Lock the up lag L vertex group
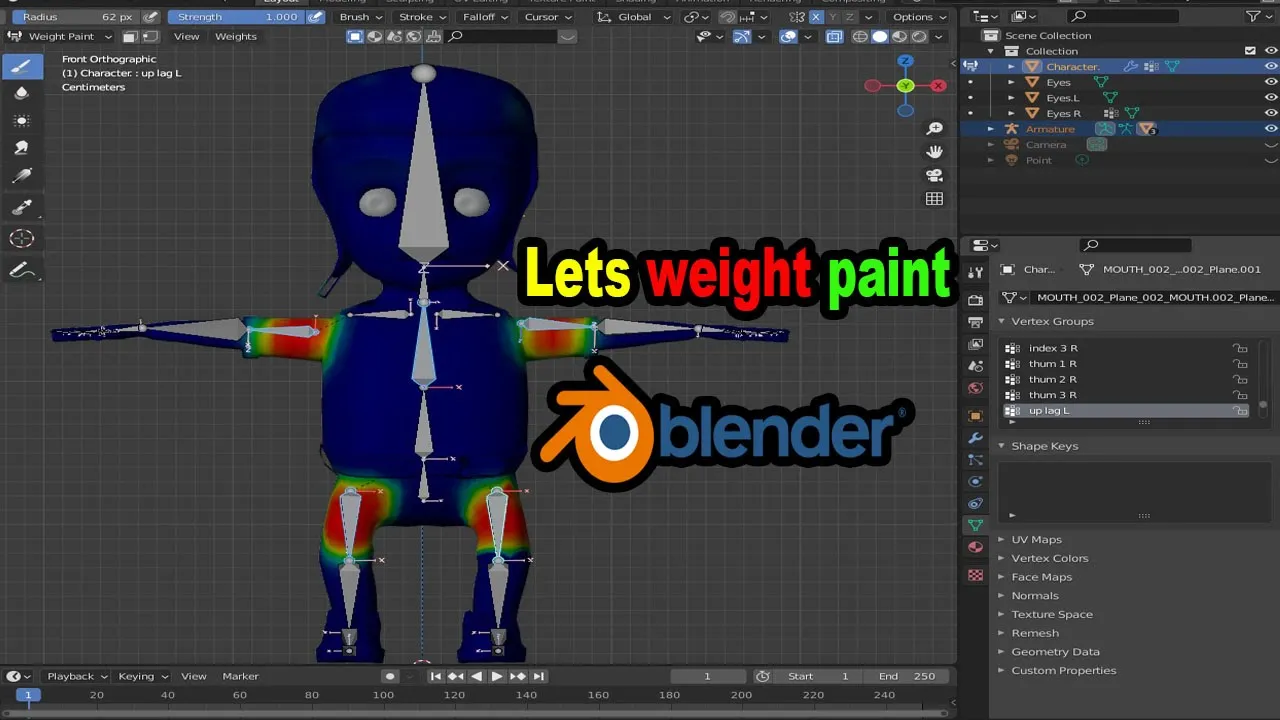The width and height of the screenshot is (1280, 720). [1240, 411]
